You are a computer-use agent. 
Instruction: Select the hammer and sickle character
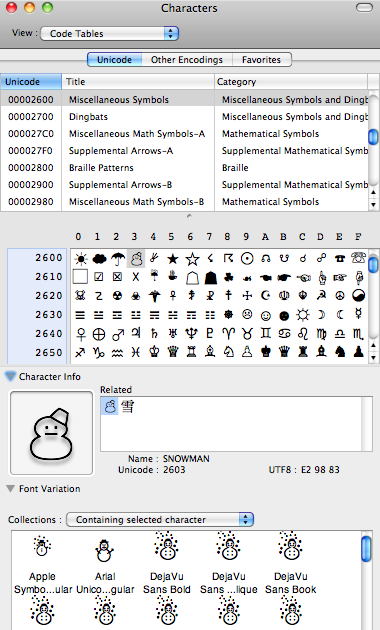[x=321, y=296]
